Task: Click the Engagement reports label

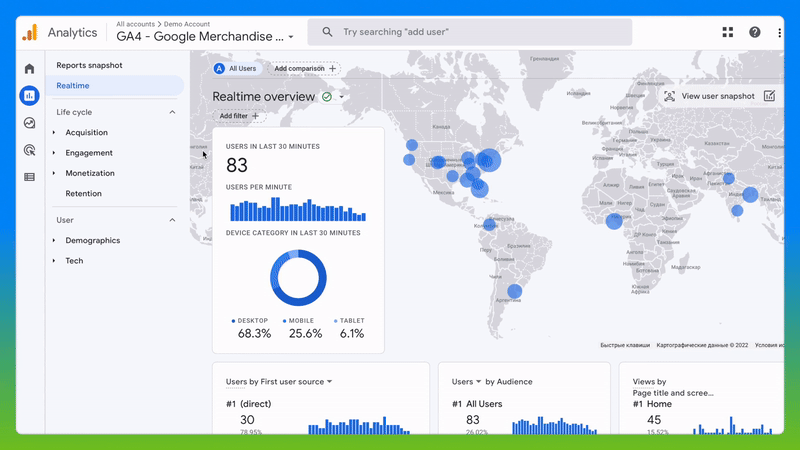Action: coord(89,153)
